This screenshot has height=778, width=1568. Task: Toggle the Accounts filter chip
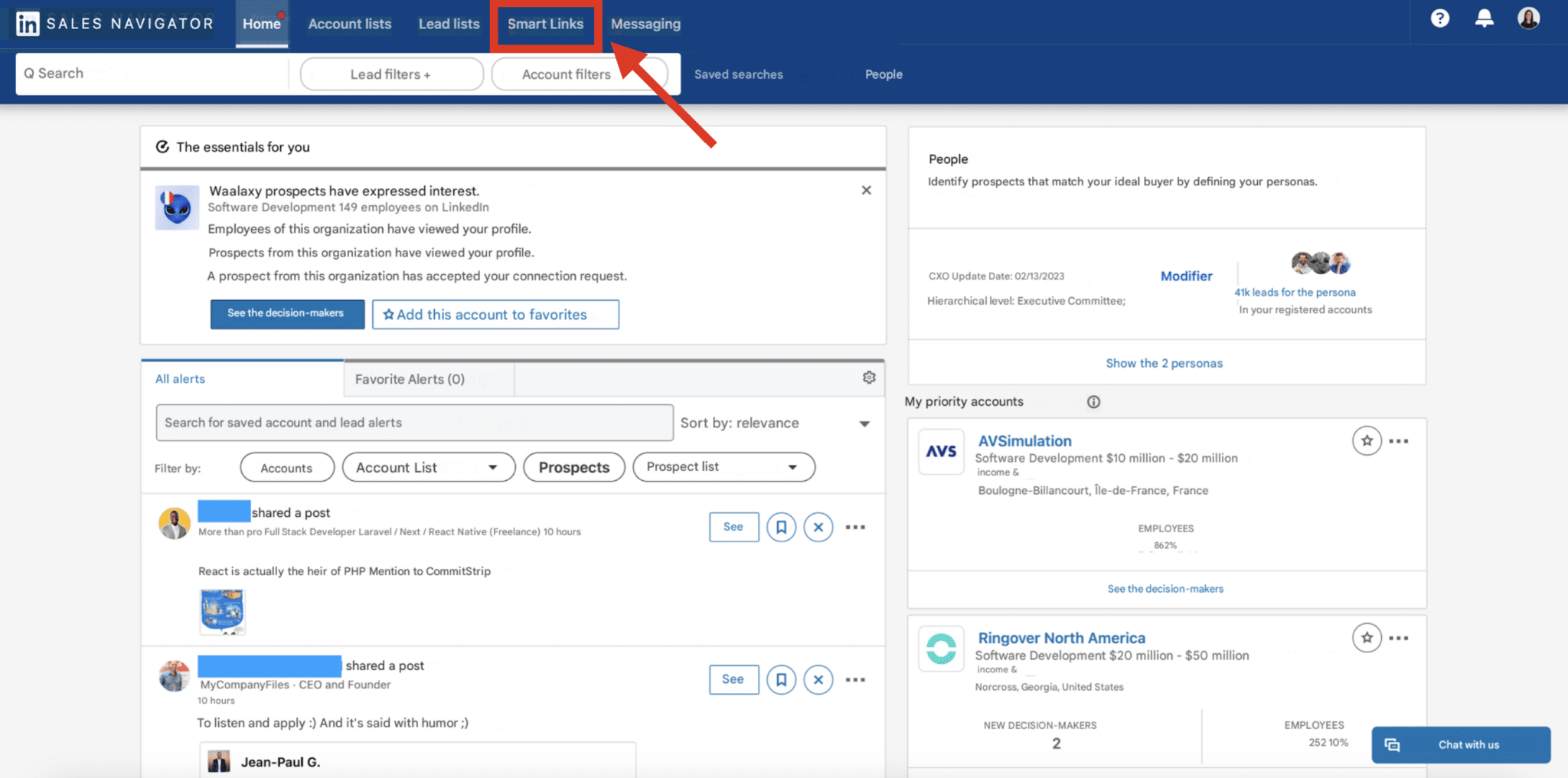(x=286, y=467)
